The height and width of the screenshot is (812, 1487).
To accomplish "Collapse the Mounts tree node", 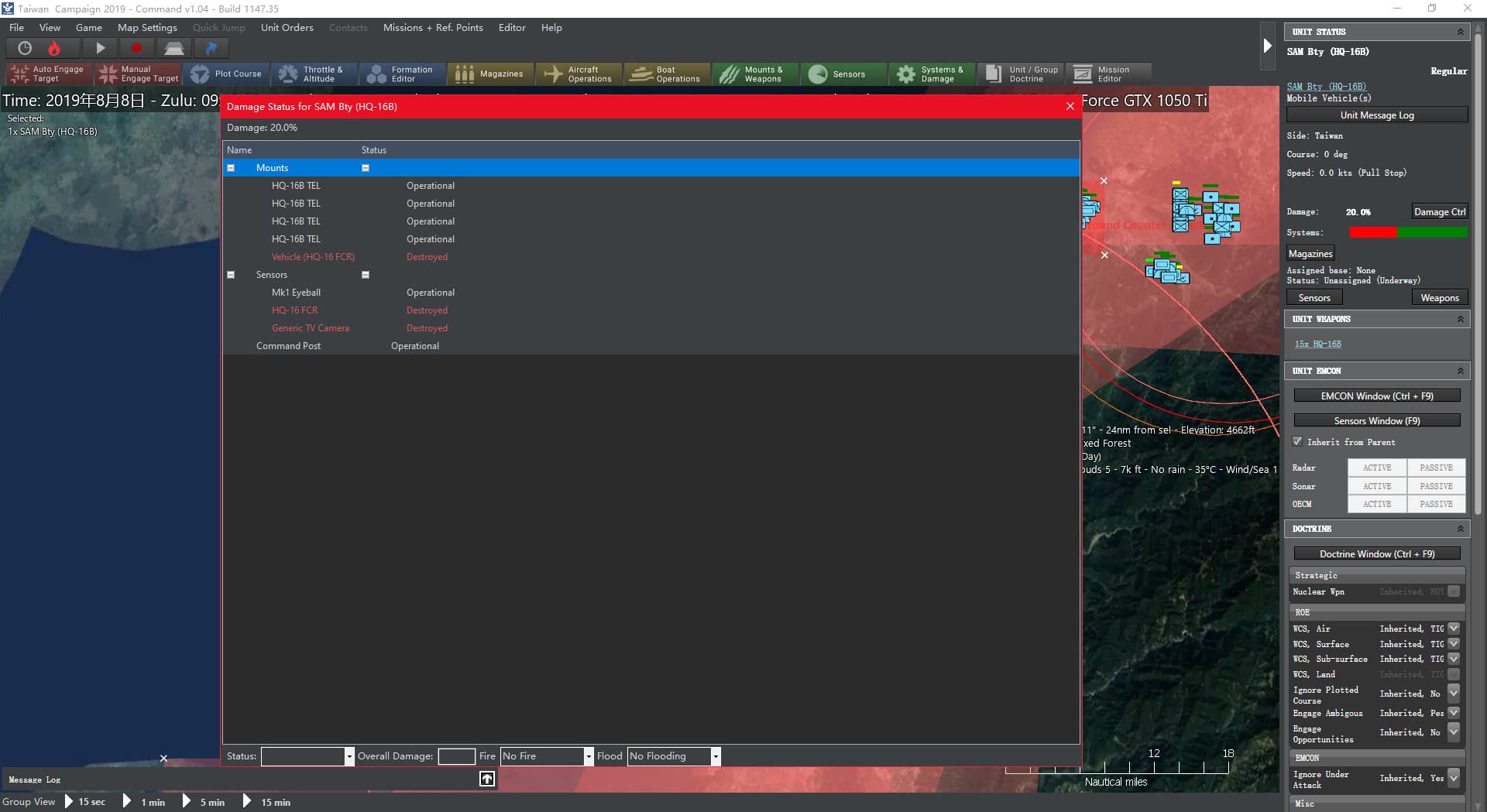I will click(231, 168).
